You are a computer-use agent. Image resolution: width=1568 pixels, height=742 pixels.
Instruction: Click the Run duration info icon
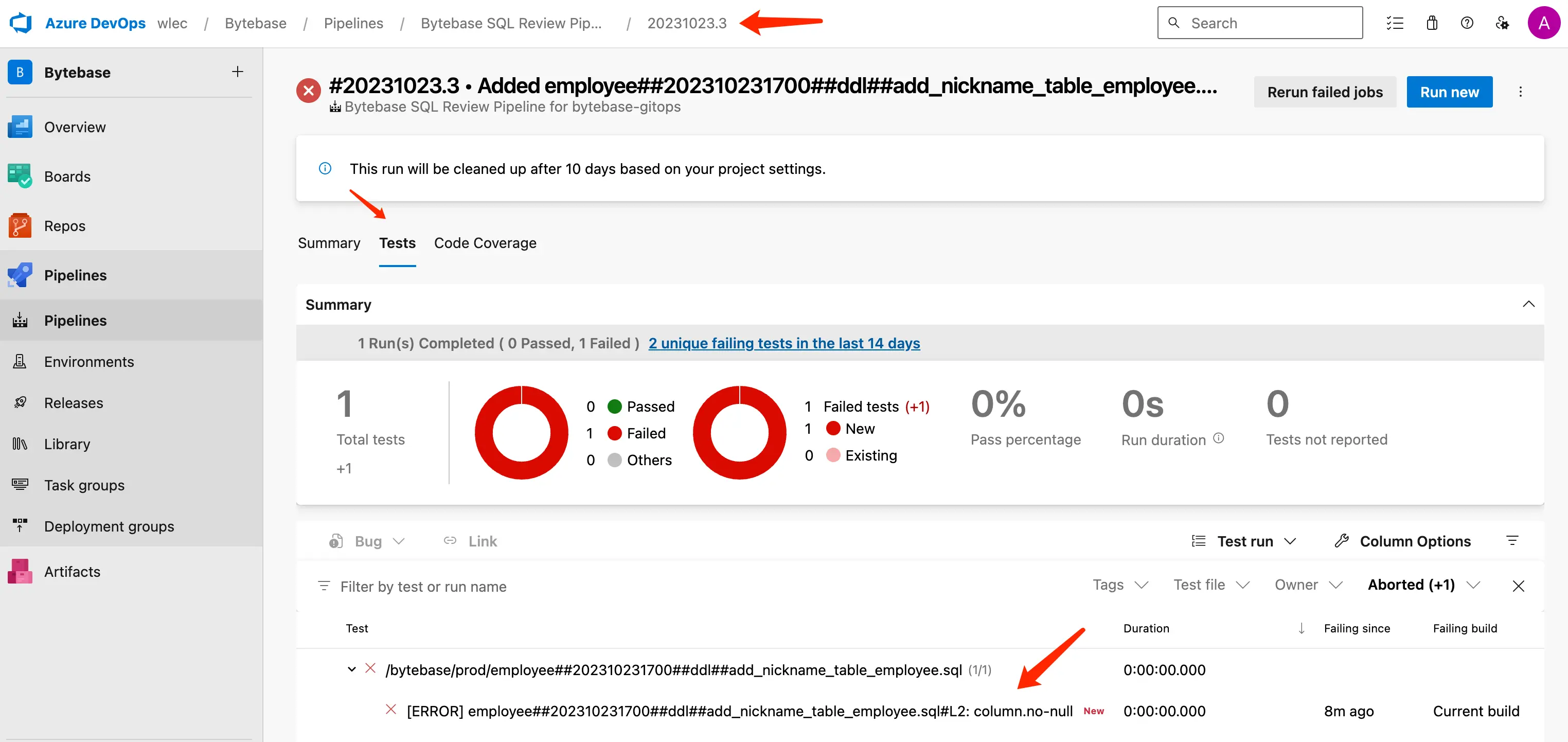[1219, 438]
